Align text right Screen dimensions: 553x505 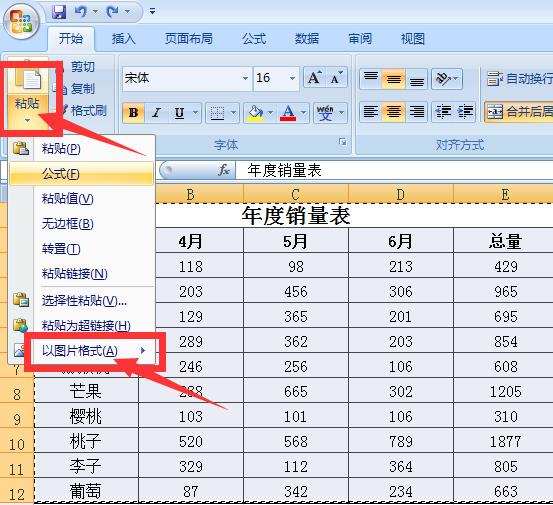coord(417,112)
